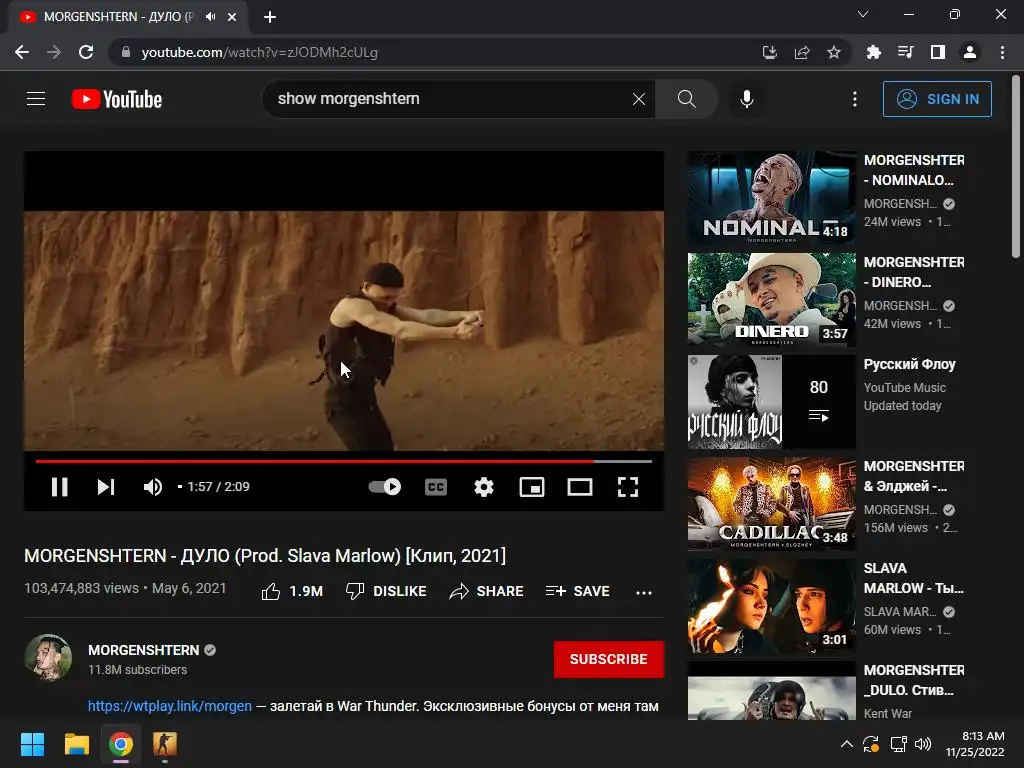Screen dimensions: 1024x768
Task: Skip to the next video
Action: (x=106, y=487)
